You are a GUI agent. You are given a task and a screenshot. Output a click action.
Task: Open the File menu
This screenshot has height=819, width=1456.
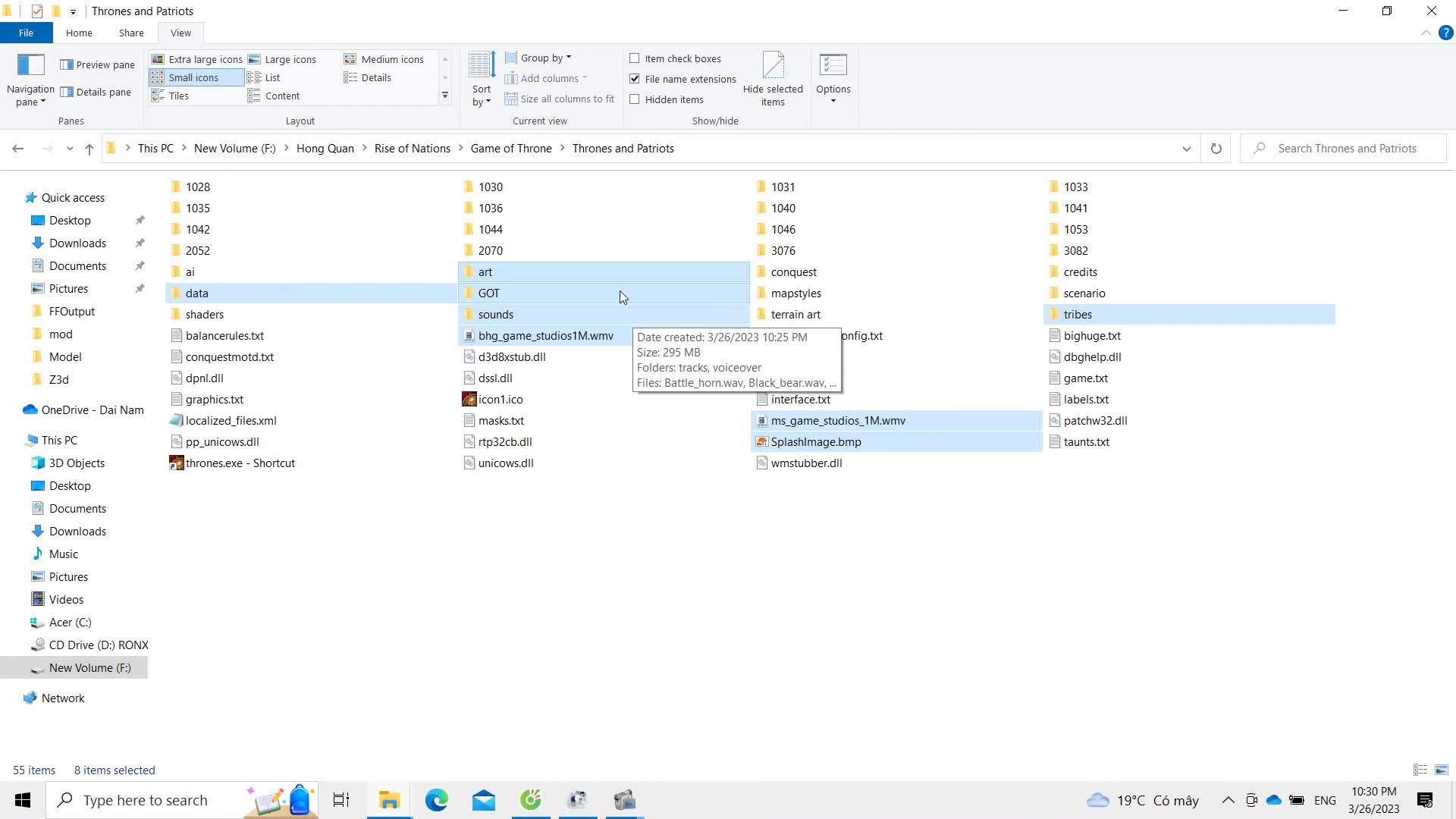click(26, 33)
